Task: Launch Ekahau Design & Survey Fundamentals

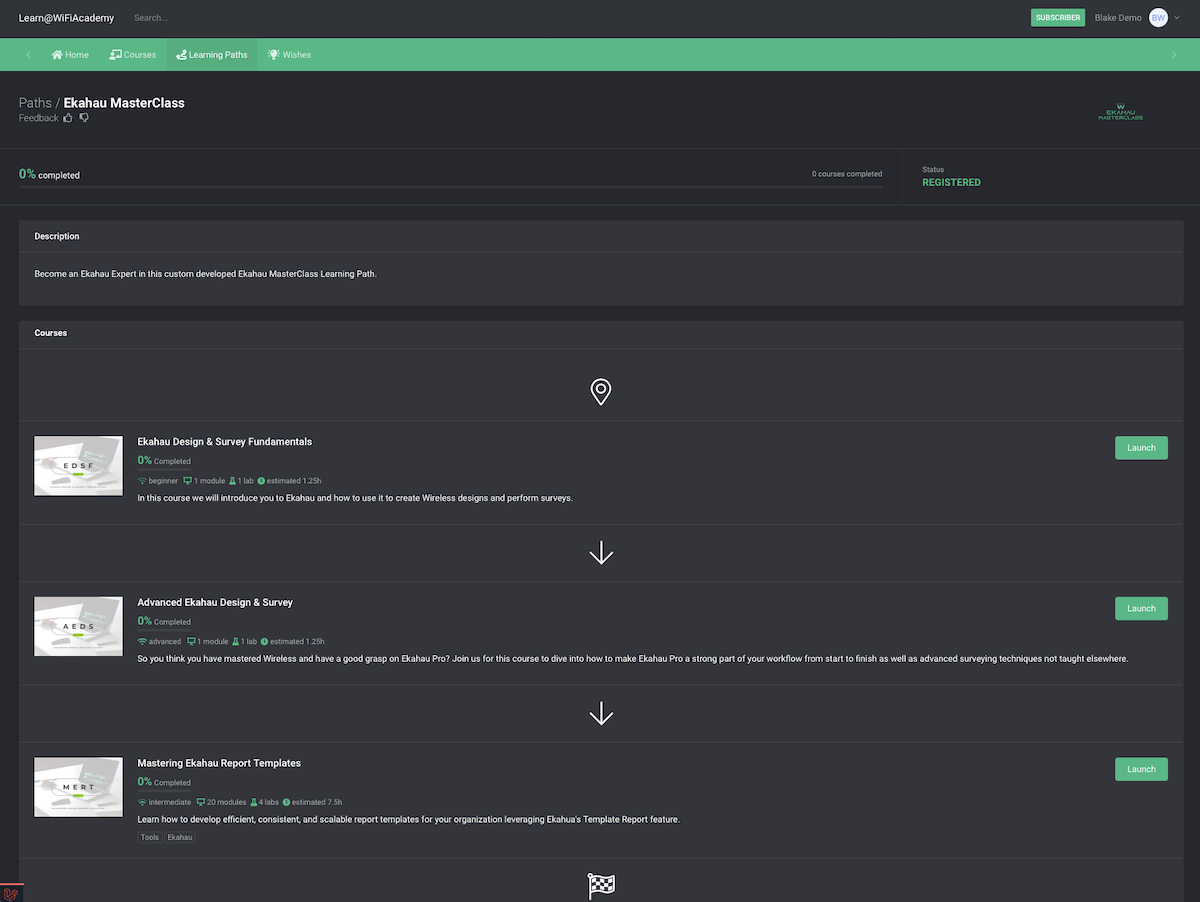Action: (1141, 448)
